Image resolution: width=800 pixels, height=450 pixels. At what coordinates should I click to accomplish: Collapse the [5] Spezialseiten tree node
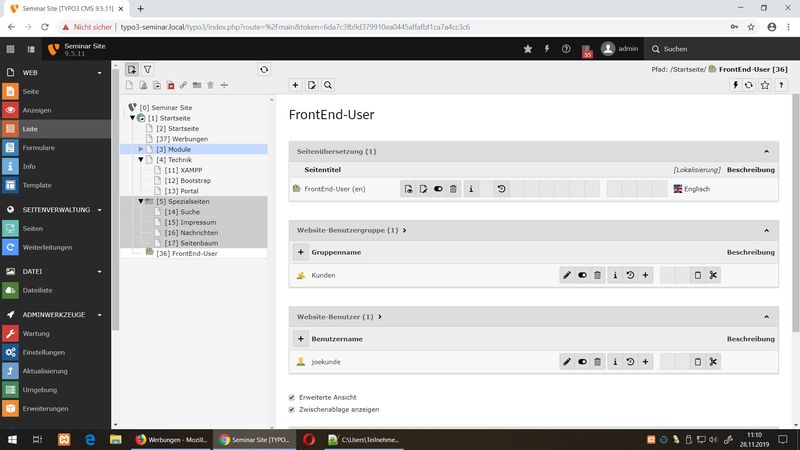(141, 201)
